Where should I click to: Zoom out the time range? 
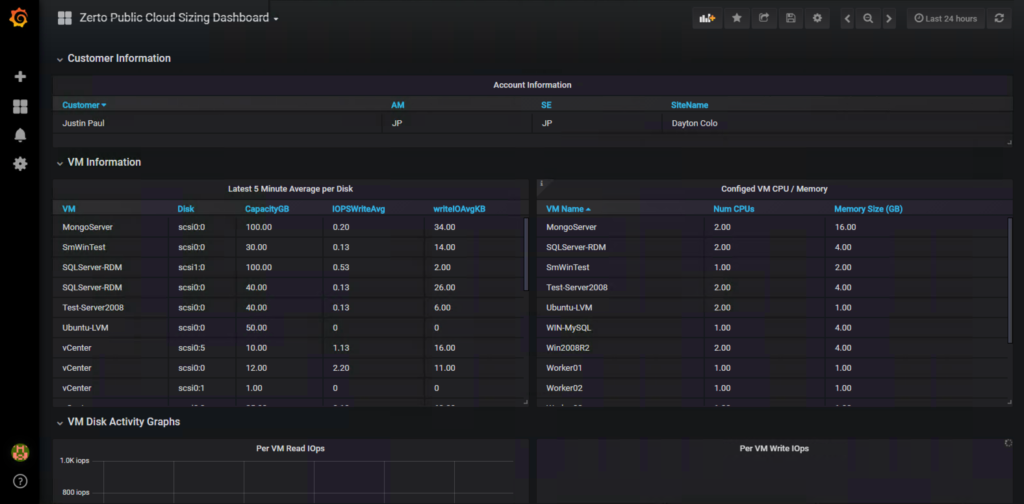pos(868,18)
